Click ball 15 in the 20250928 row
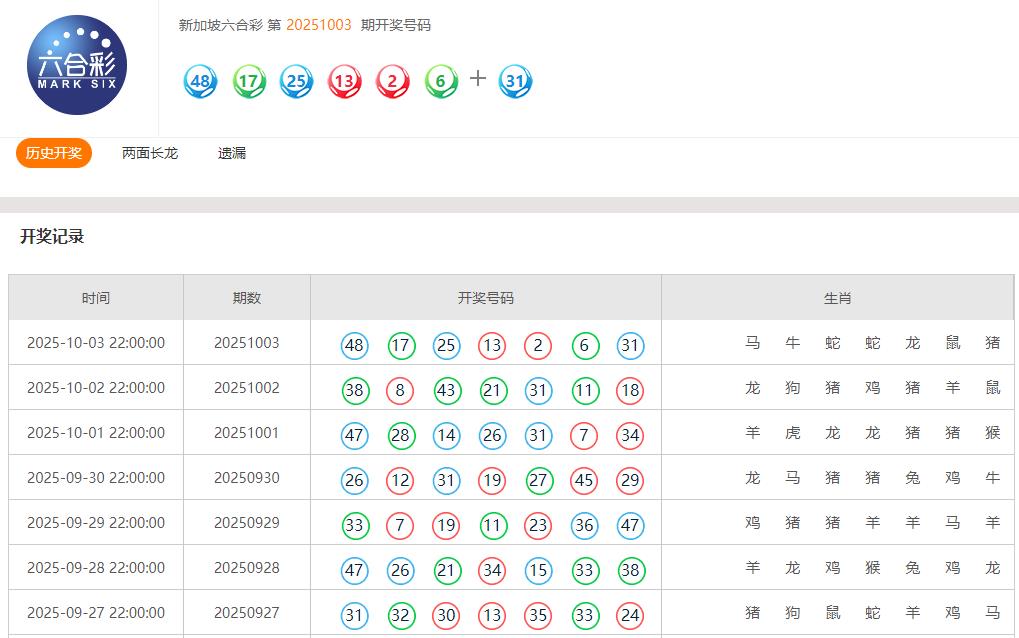Screen dimensions: 1019x638 [538, 571]
